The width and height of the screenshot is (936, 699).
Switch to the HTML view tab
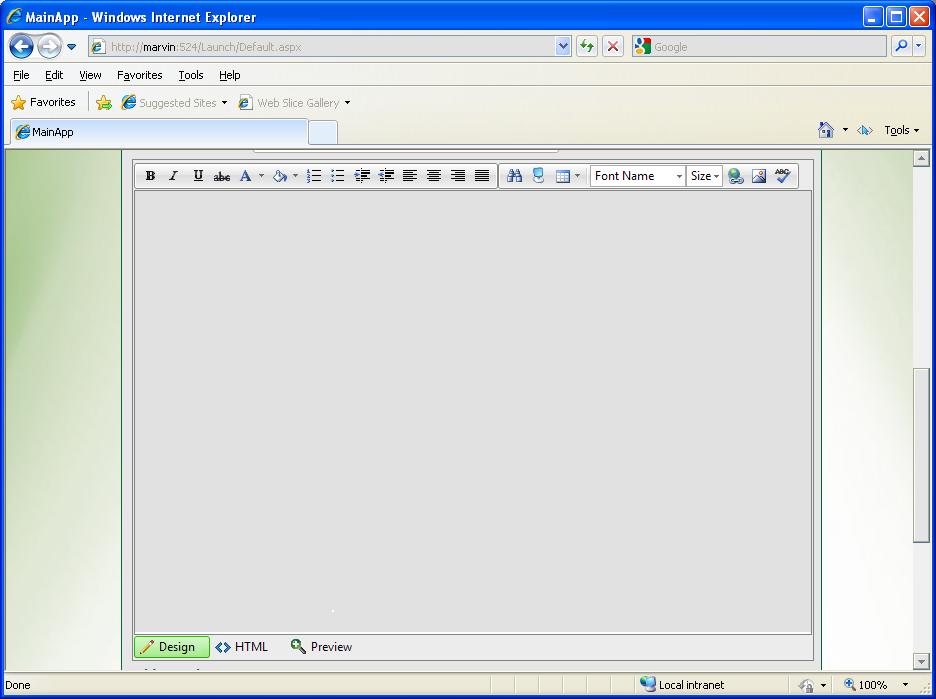click(242, 646)
